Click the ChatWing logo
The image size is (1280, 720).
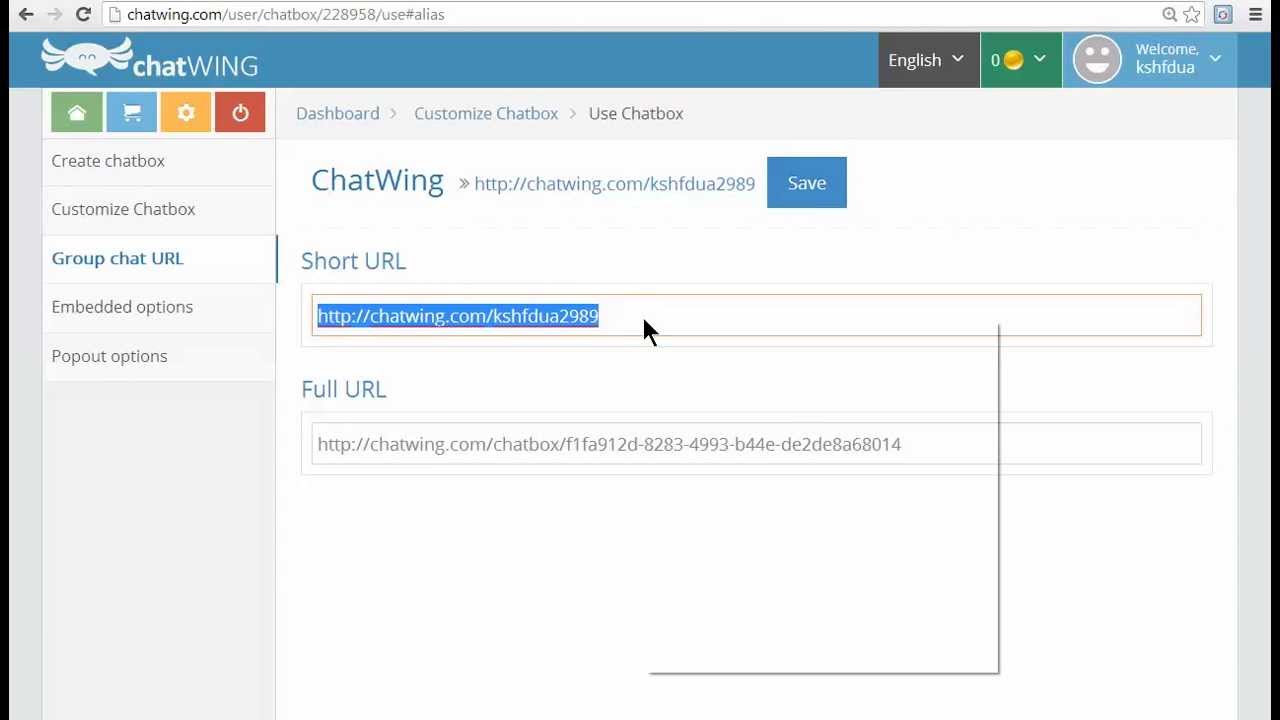point(149,58)
